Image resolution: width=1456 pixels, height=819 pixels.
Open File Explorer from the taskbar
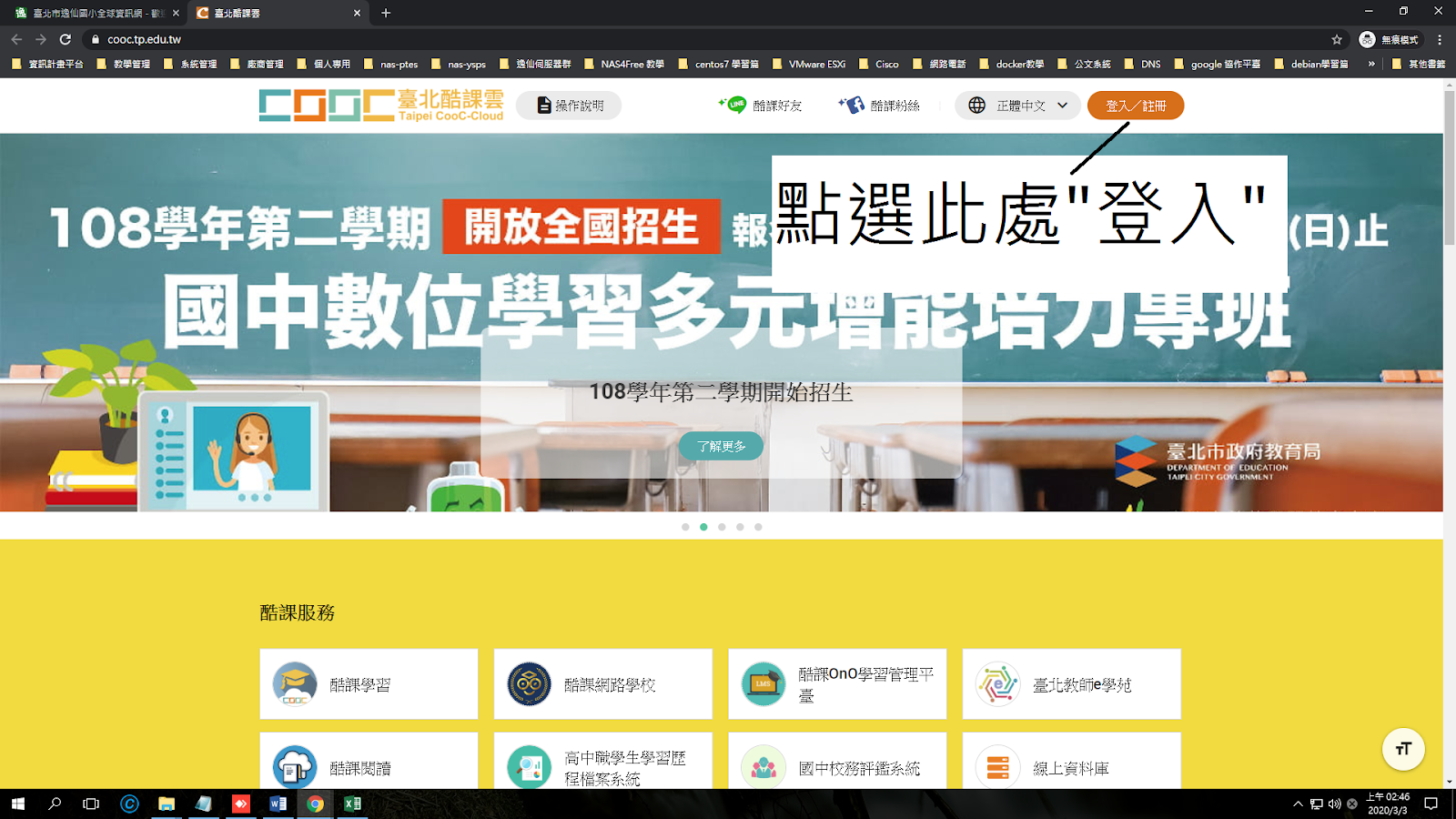click(167, 804)
